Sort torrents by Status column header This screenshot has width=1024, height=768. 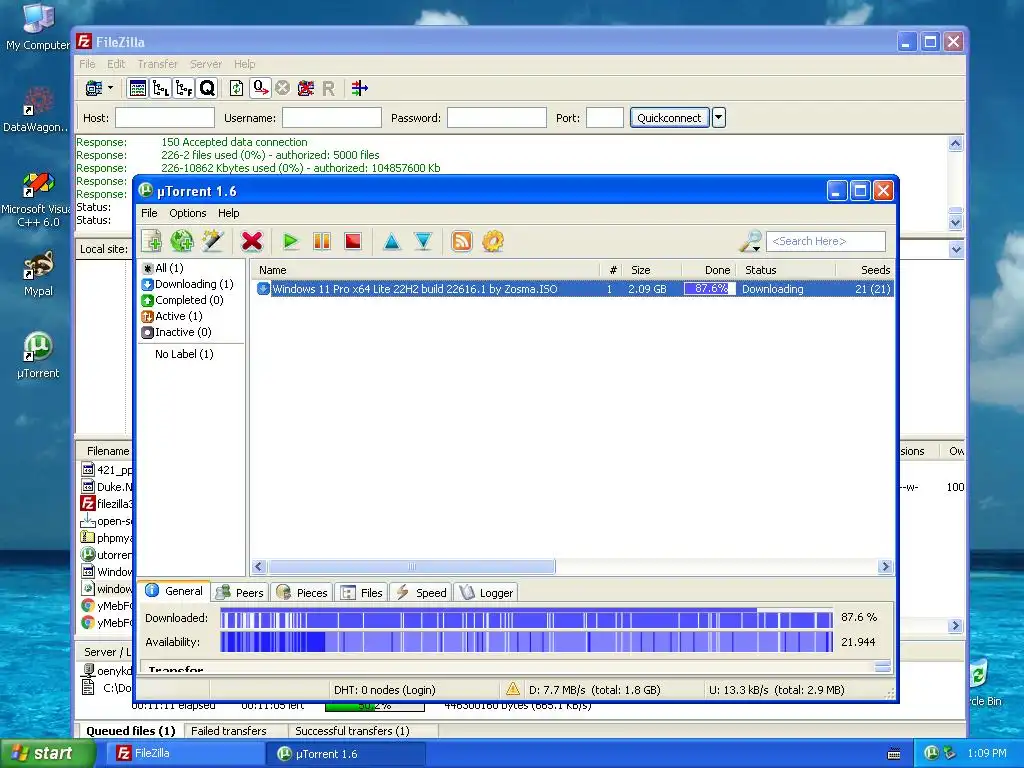(x=786, y=270)
